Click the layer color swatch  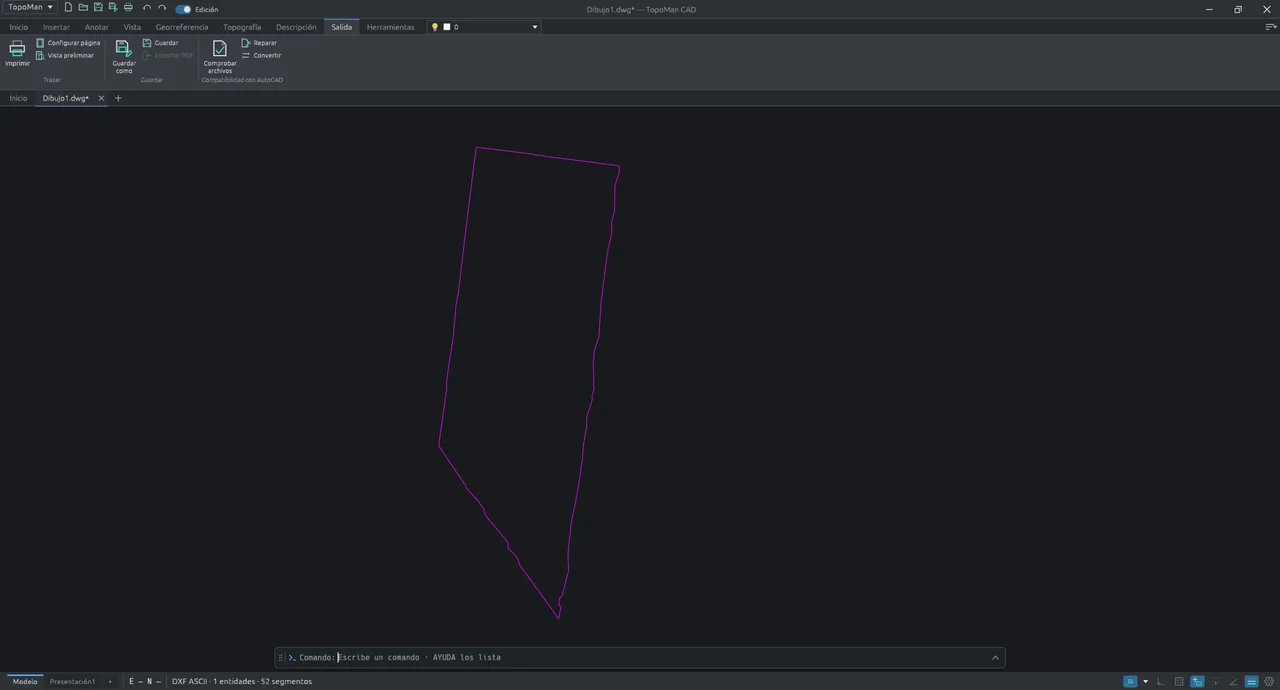447,27
